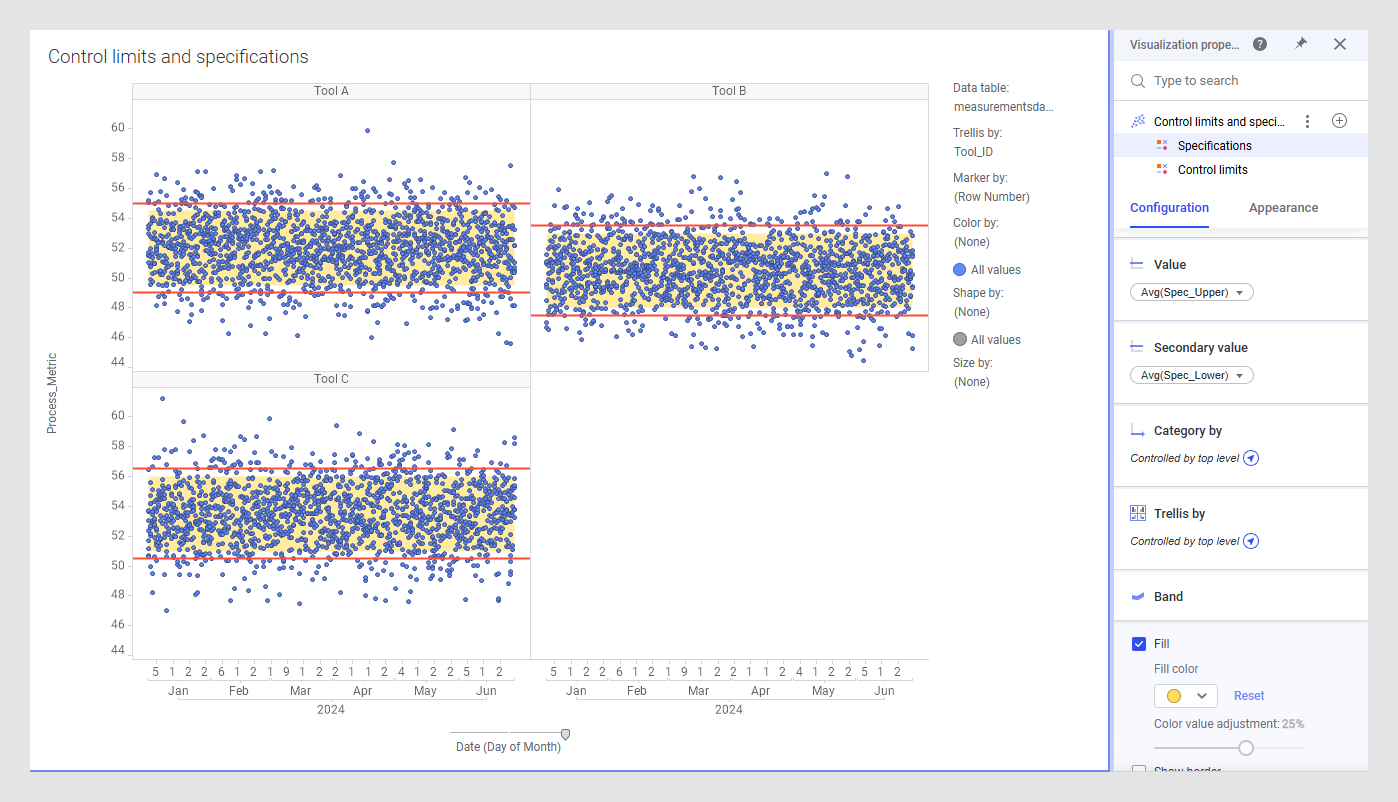The height and width of the screenshot is (802, 1398).
Task: Click Reset next to Fill color
Action: pyautogui.click(x=1249, y=696)
